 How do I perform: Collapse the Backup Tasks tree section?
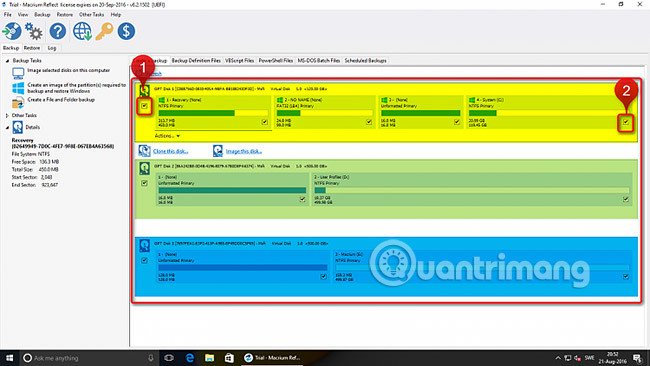pyautogui.click(x=7, y=61)
